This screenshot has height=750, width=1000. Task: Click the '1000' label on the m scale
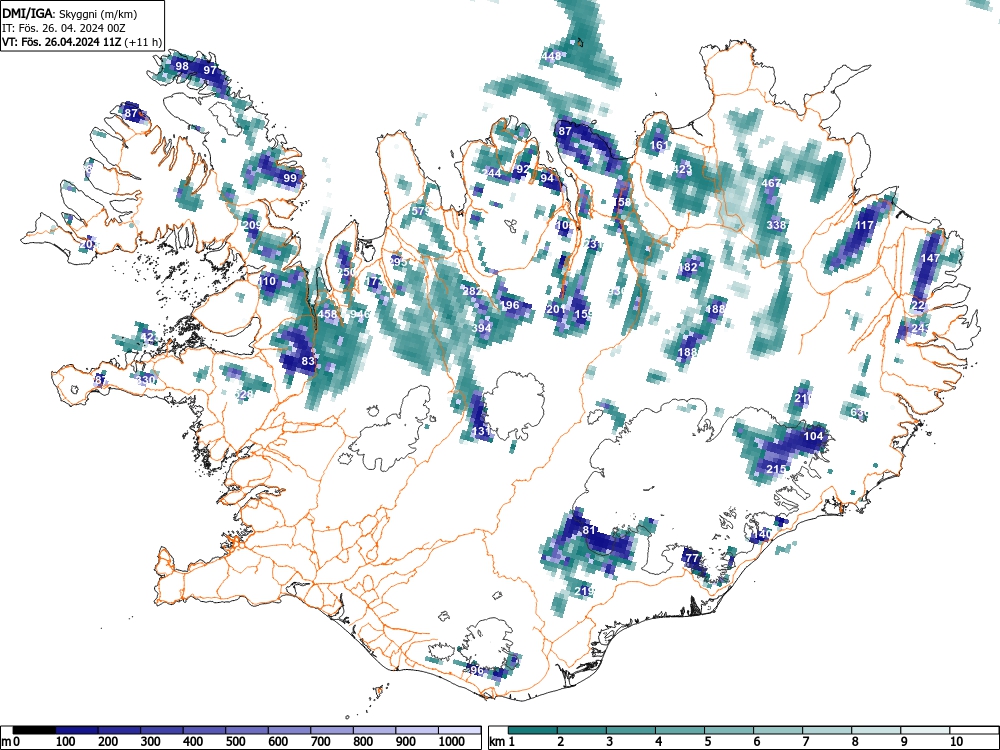point(451,742)
